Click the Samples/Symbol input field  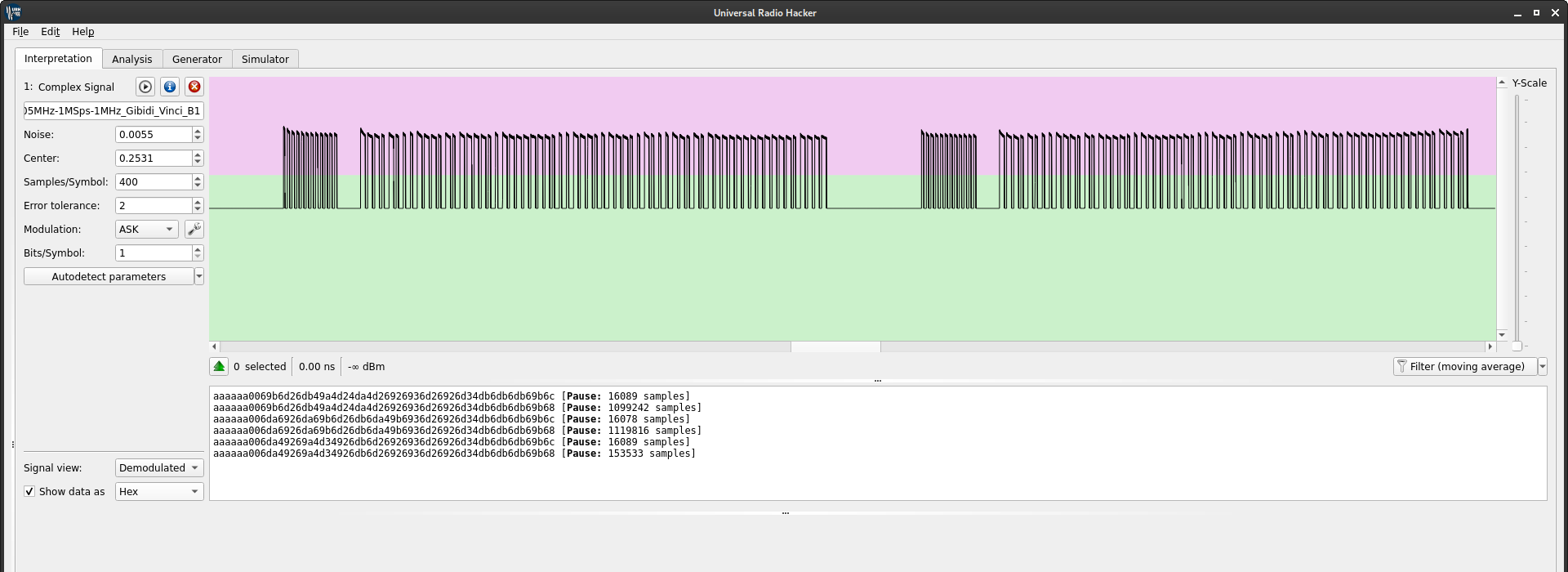click(x=154, y=182)
